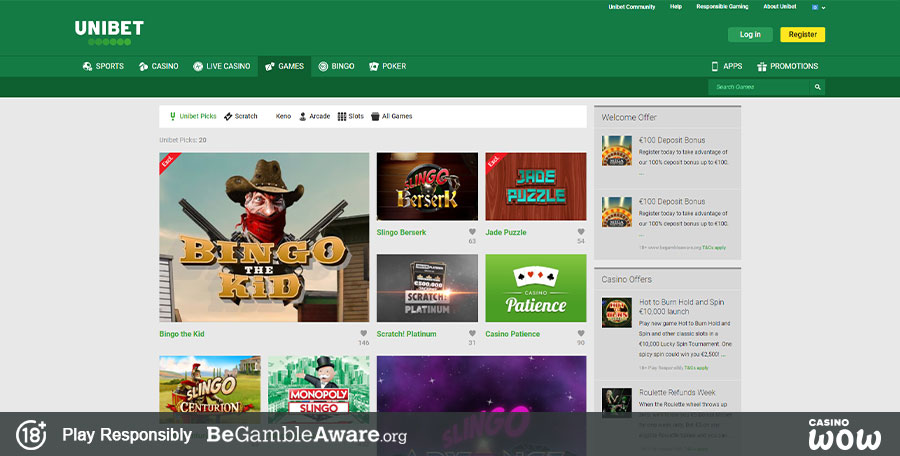Open Responsible Gaming link

(722, 7)
